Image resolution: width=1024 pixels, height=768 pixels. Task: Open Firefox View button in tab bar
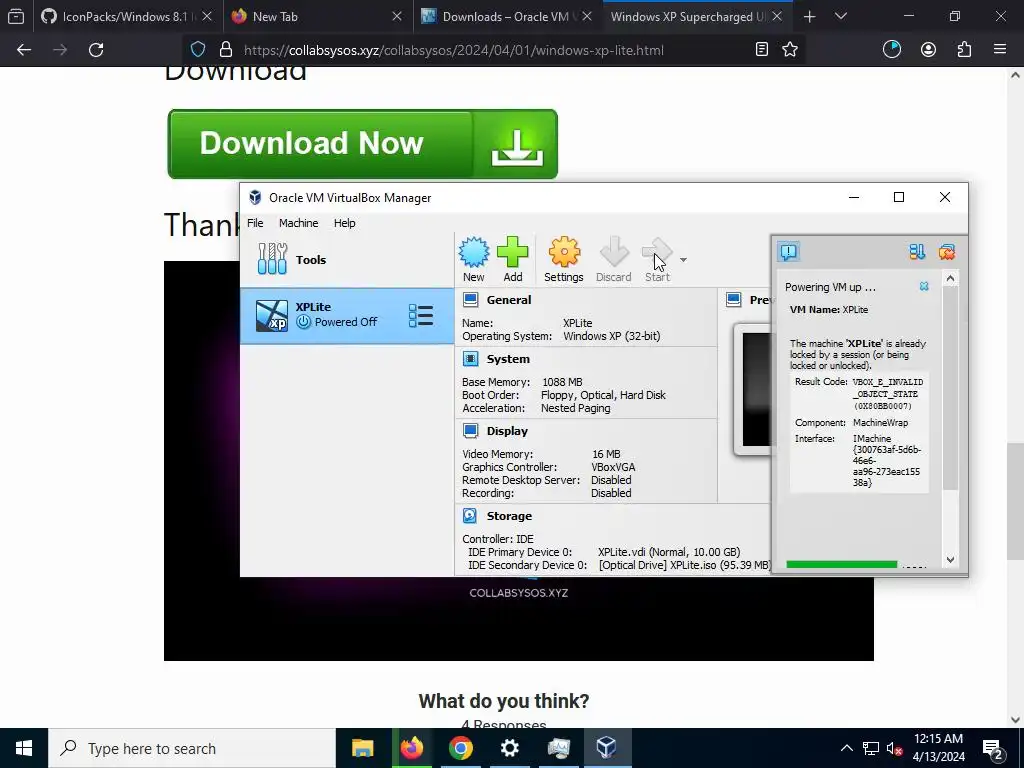tap(16, 16)
